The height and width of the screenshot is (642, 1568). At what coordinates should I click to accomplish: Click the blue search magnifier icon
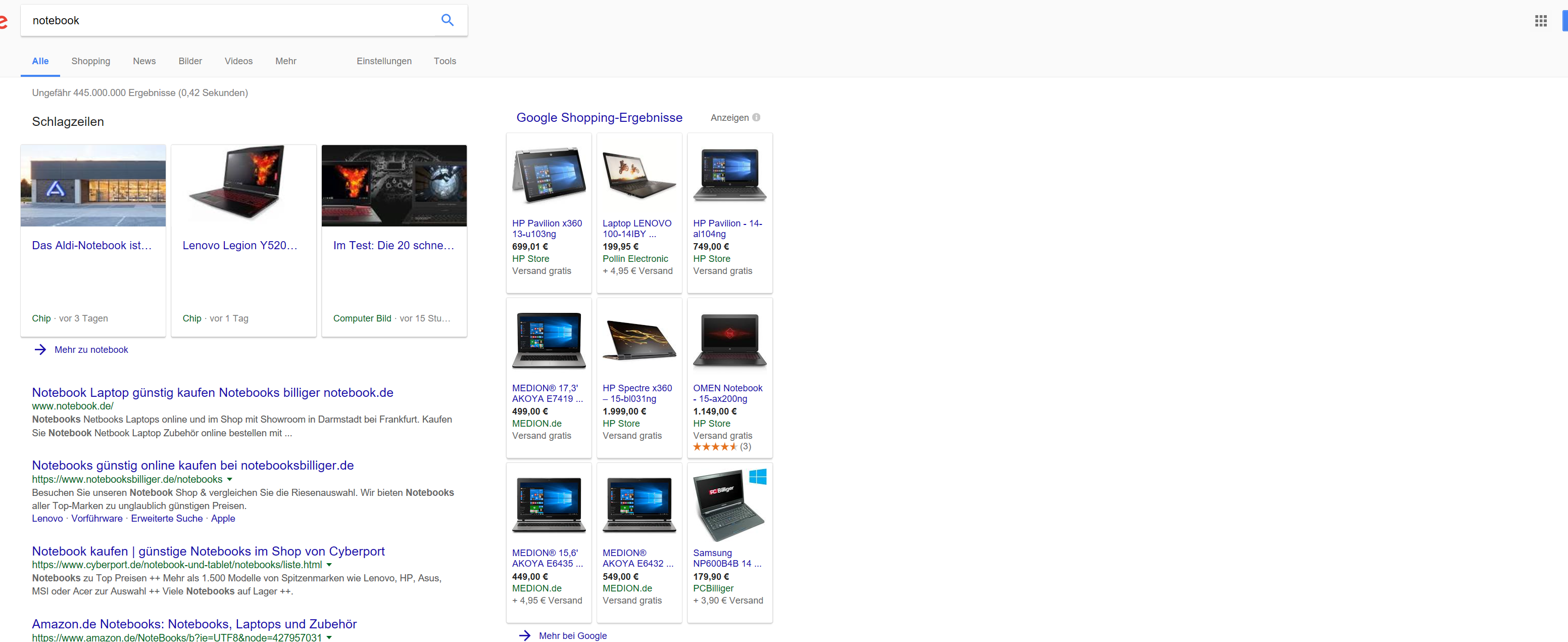(448, 20)
